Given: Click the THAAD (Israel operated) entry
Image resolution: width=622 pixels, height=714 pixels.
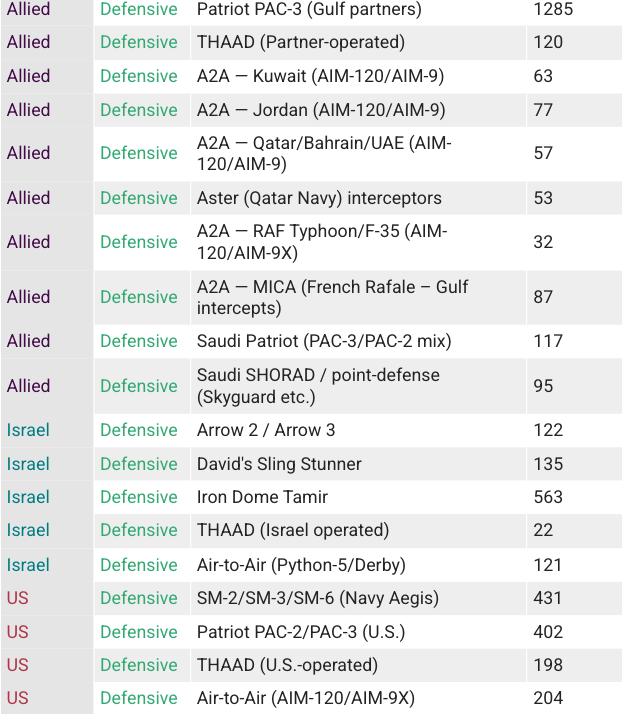Looking at the screenshot, I should click(292, 530).
